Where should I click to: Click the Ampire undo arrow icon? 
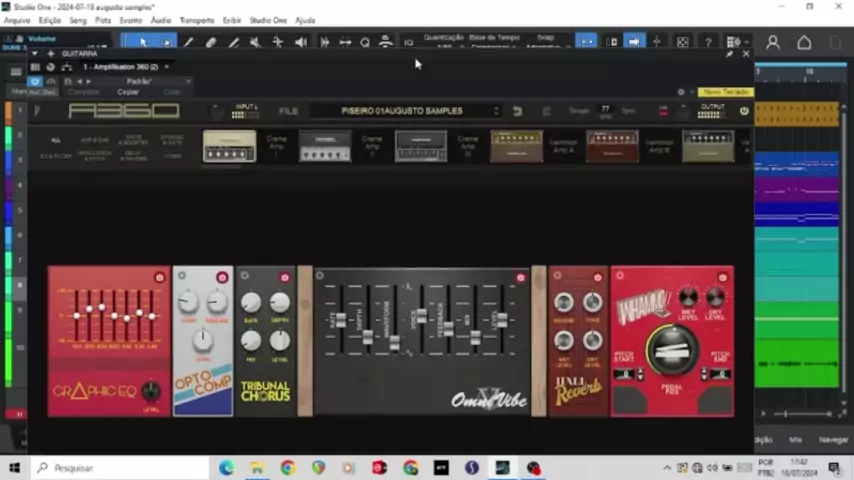tap(517, 111)
